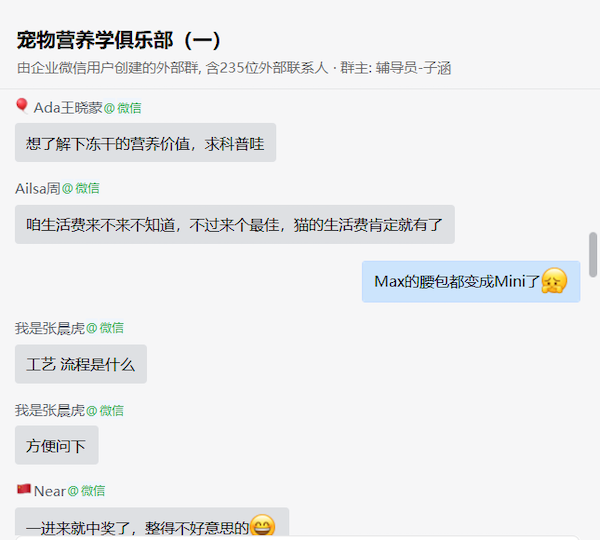This screenshot has height=540, width=600.
Task: Click the red flag icon beside Near
Action: coord(24,489)
